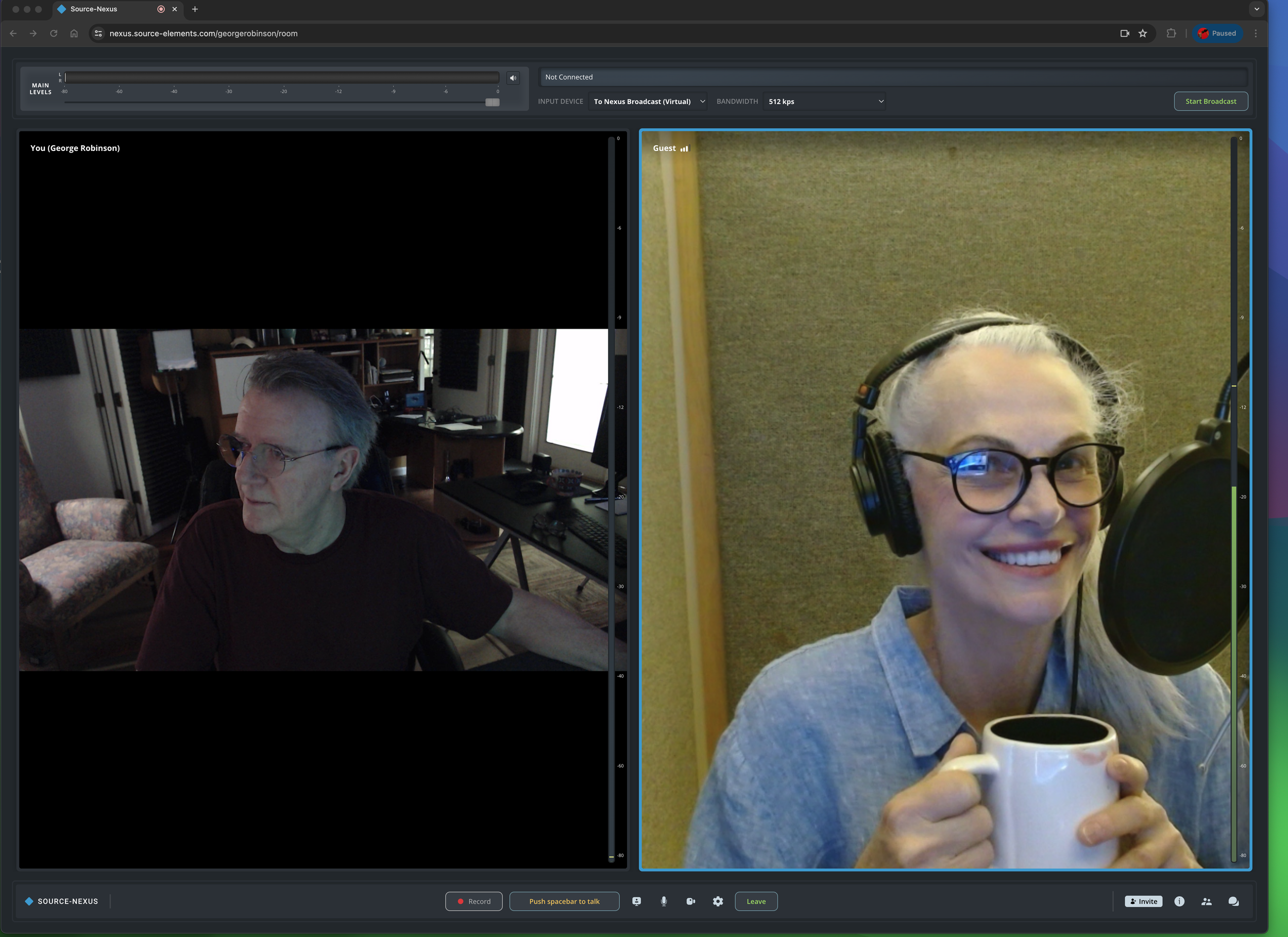Open the chat bubbles icon

(x=1233, y=901)
